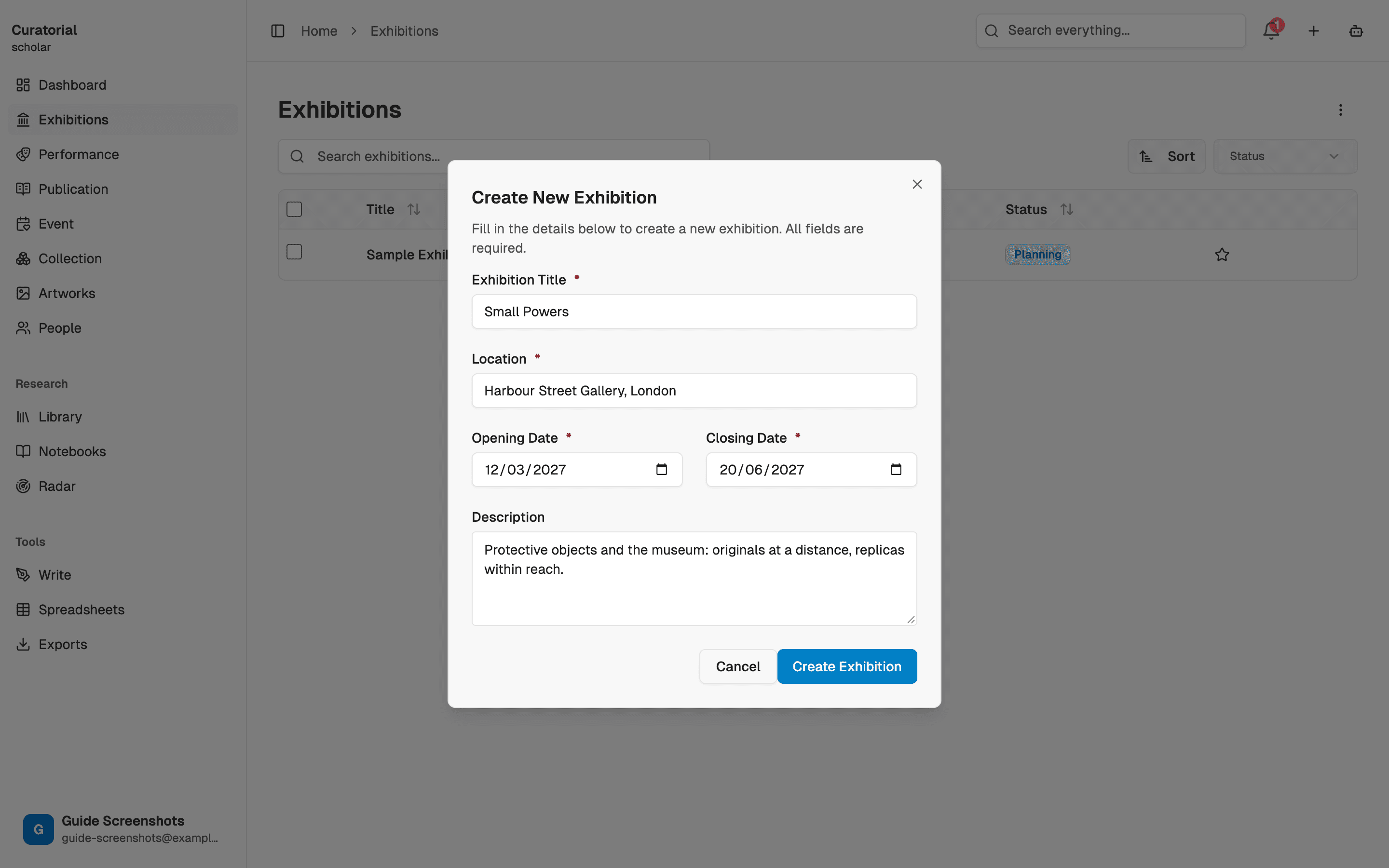Screen dimensions: 1389x868
Task: Expand the Status filter dropdown
Action: coord(1285,156)
